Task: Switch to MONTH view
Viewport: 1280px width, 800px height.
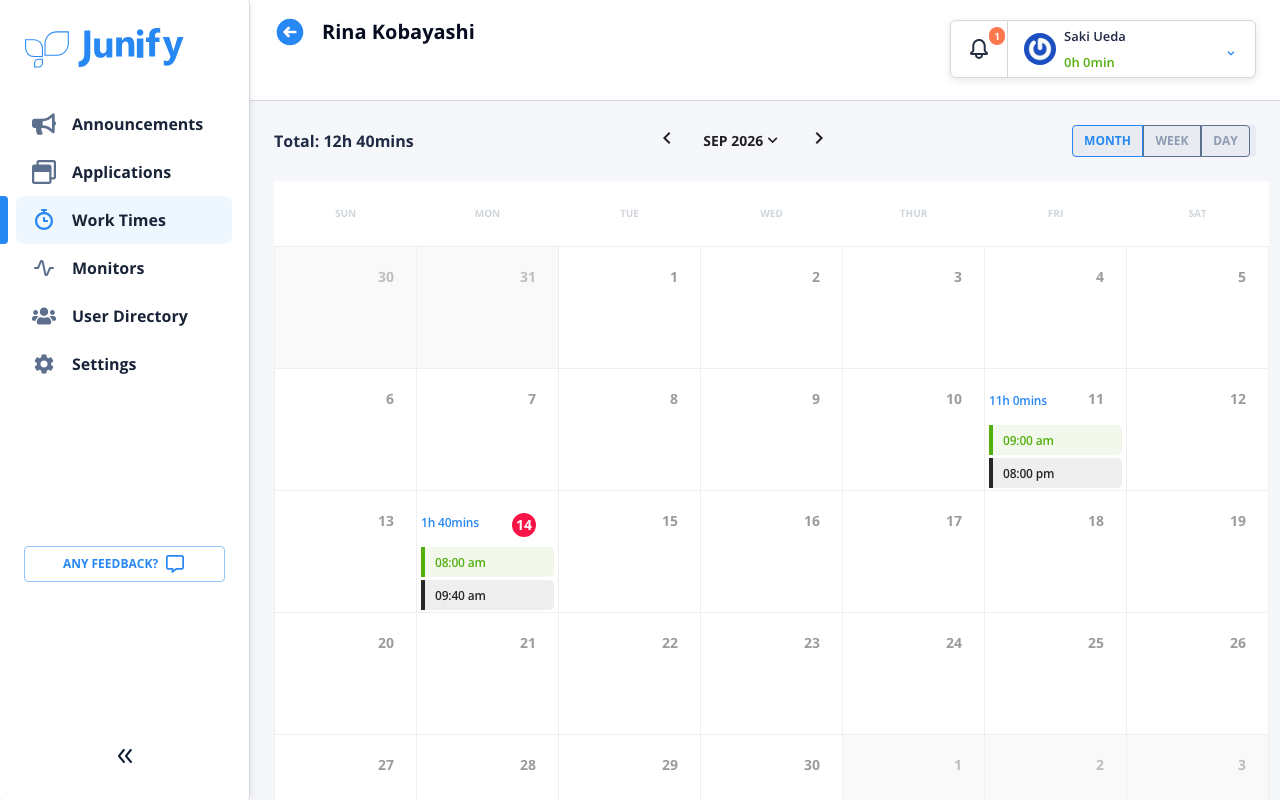Action: pyautogui.click(x=1107, y=141)
